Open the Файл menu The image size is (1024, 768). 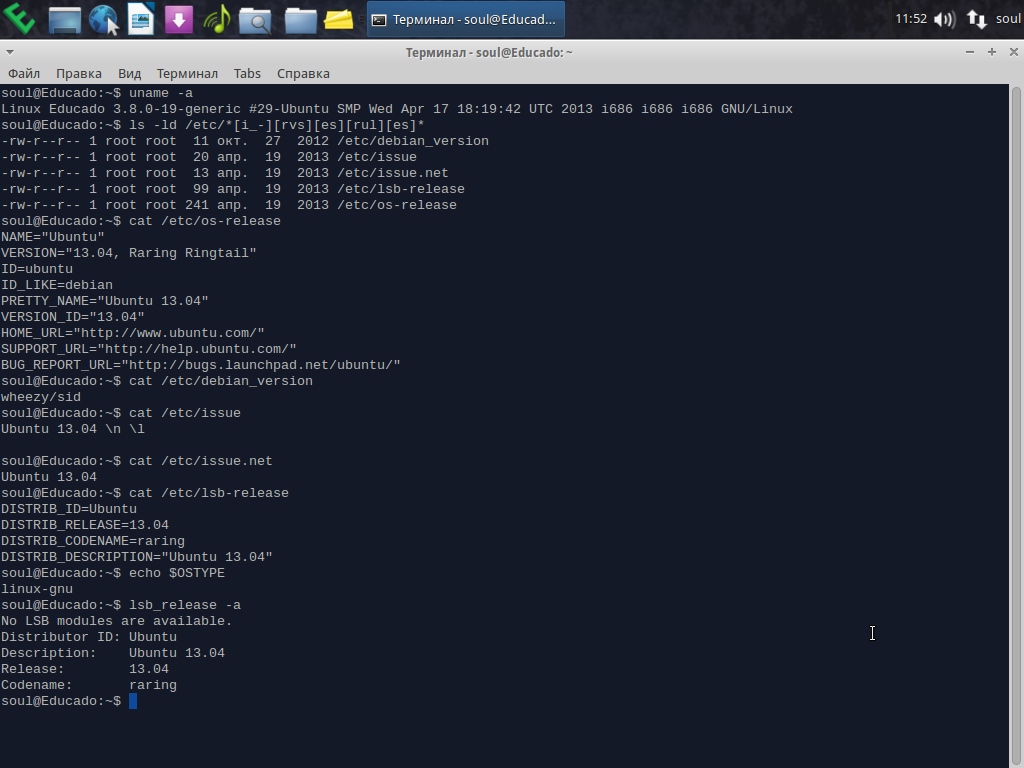(x=24, y=73)
